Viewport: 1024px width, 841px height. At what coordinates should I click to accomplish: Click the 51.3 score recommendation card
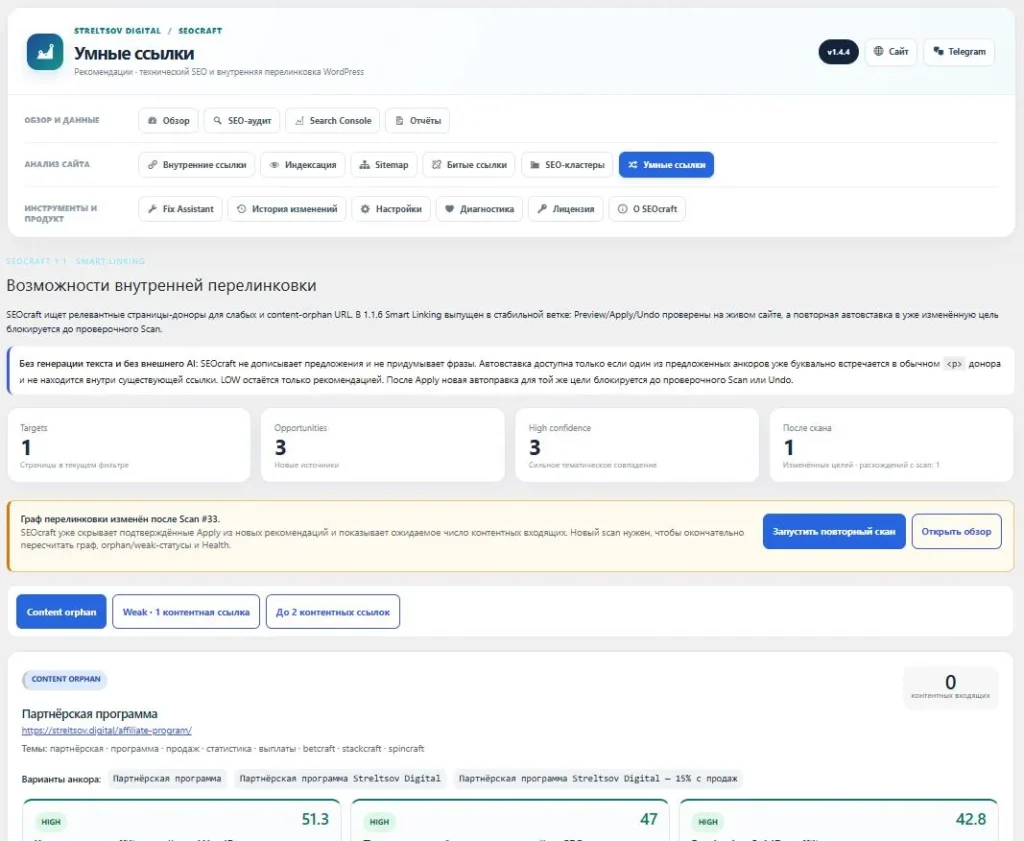coord(182,820)
